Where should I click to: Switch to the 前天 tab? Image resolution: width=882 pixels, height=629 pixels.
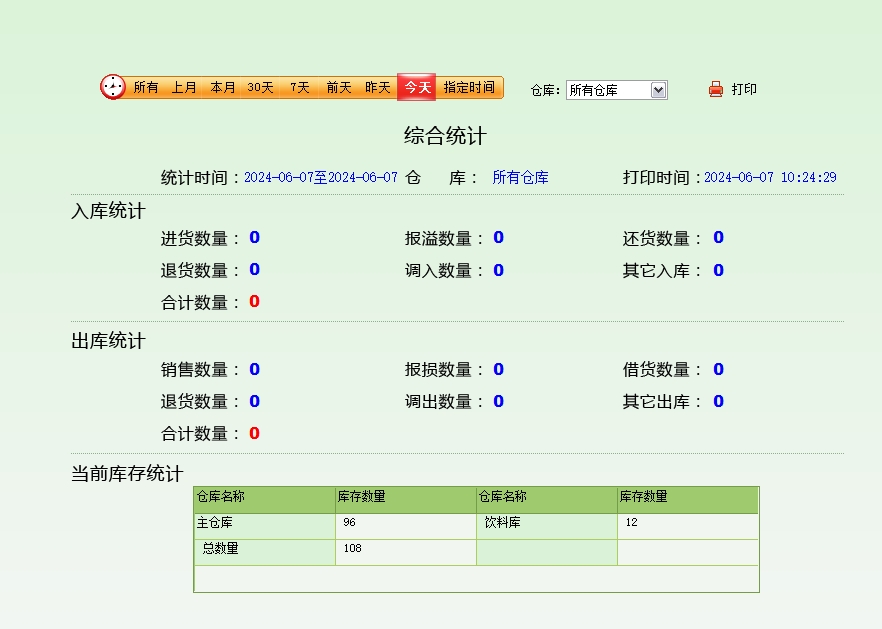click(x=339, y=88)
